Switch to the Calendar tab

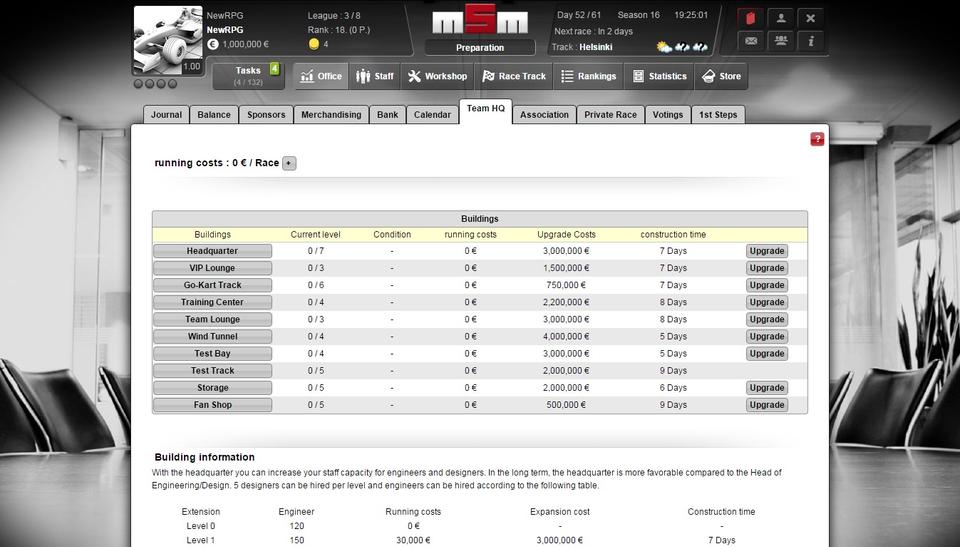432,115
